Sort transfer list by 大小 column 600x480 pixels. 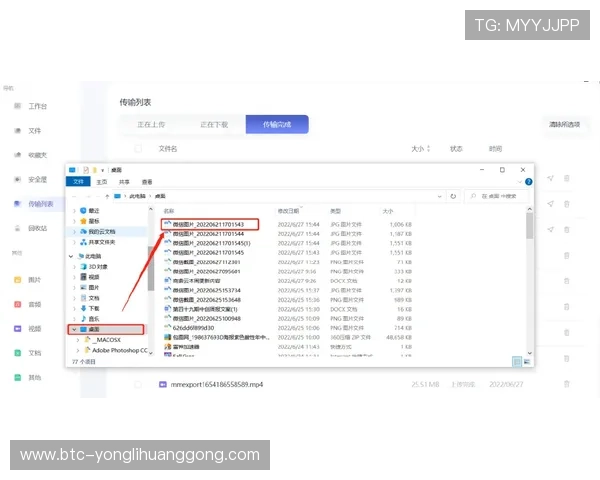pos(418,149)
